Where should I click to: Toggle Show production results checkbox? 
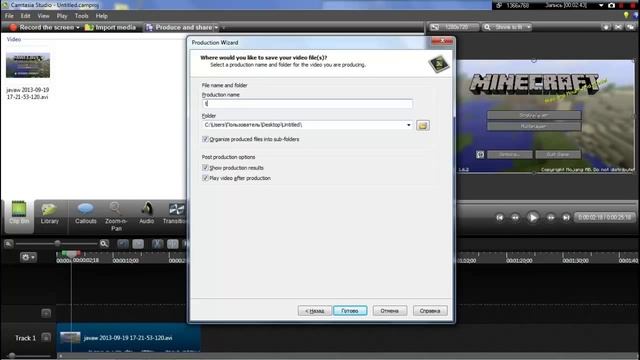pos(205,168)
